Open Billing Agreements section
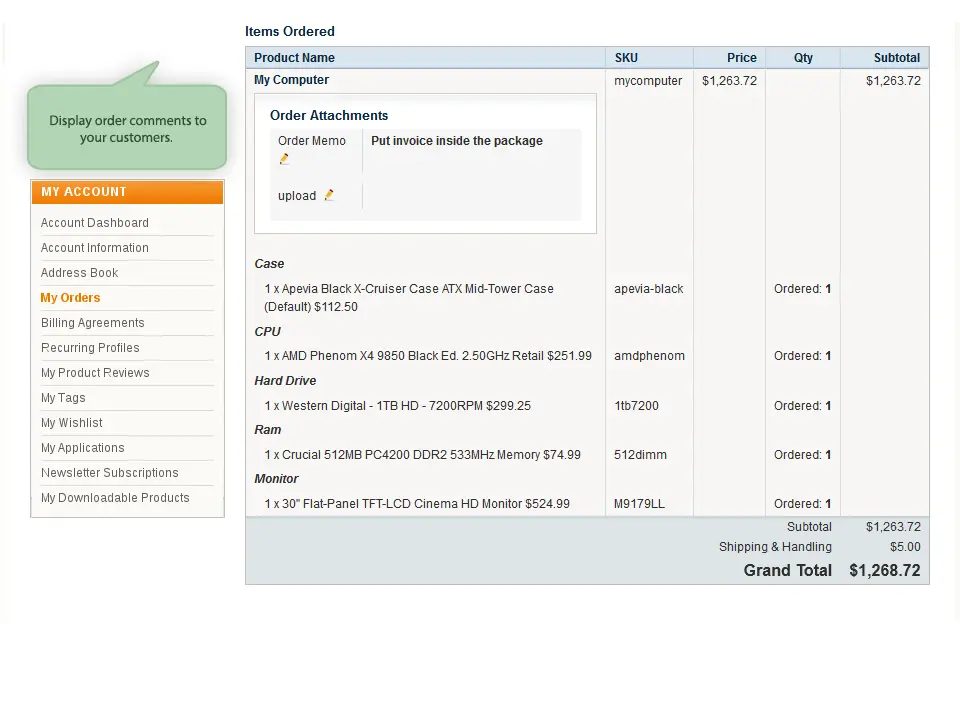The width and height of the screenshot is (960, 704). pos(93,323)
